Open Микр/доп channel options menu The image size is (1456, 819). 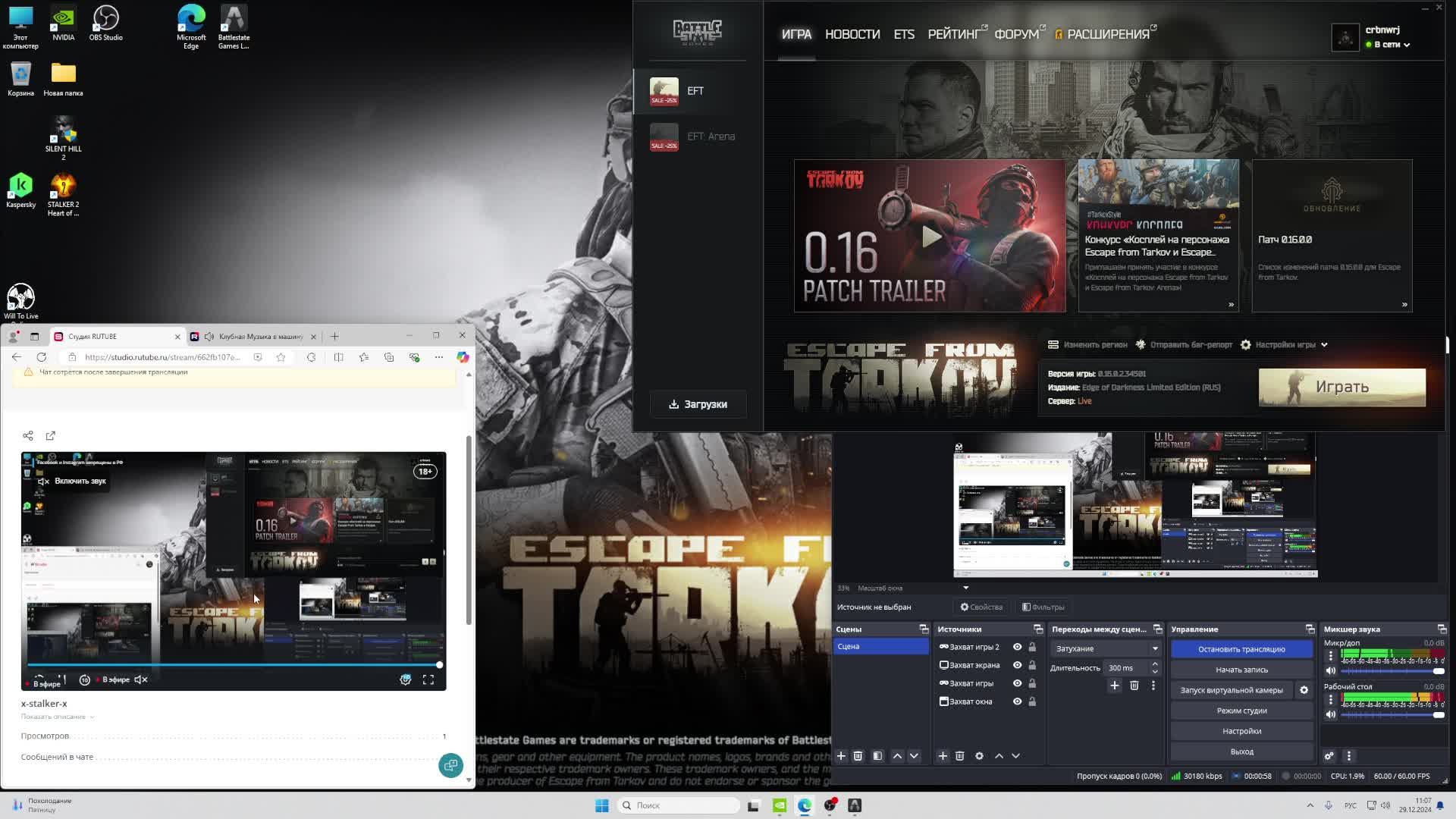[1330, 656]
